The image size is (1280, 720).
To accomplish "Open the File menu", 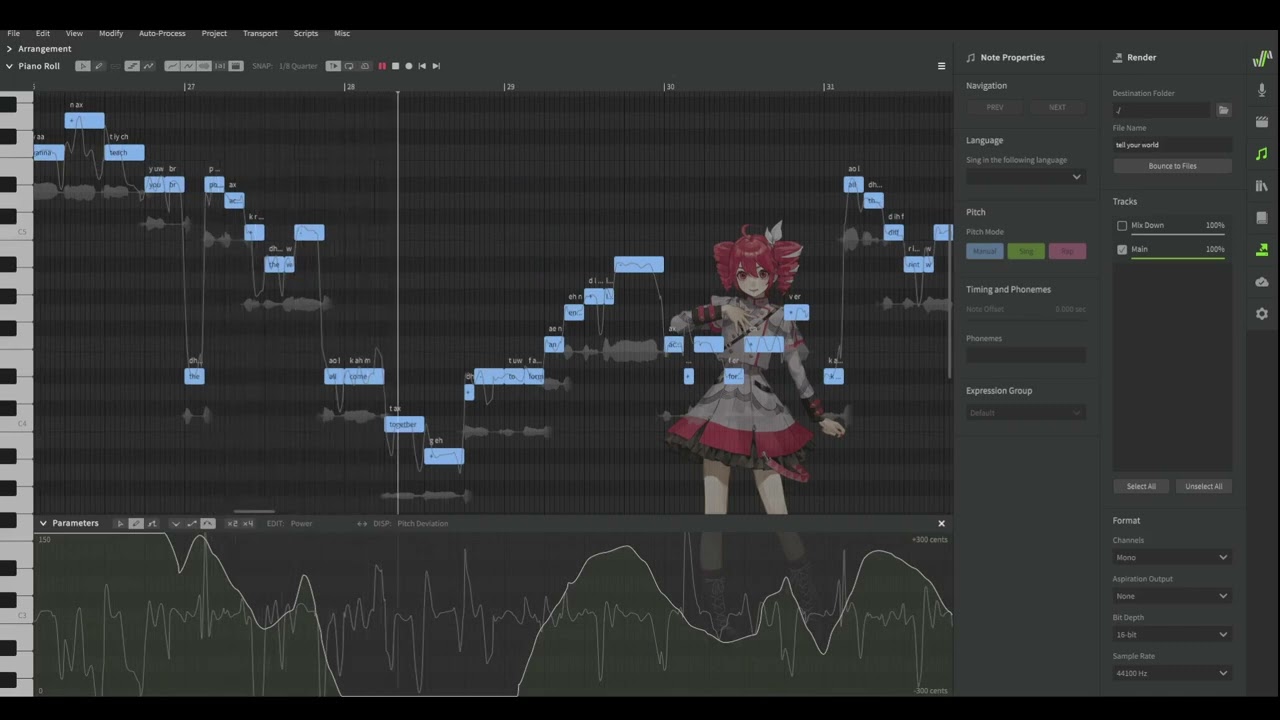I will pyautogui.click(x=14, y=33).
